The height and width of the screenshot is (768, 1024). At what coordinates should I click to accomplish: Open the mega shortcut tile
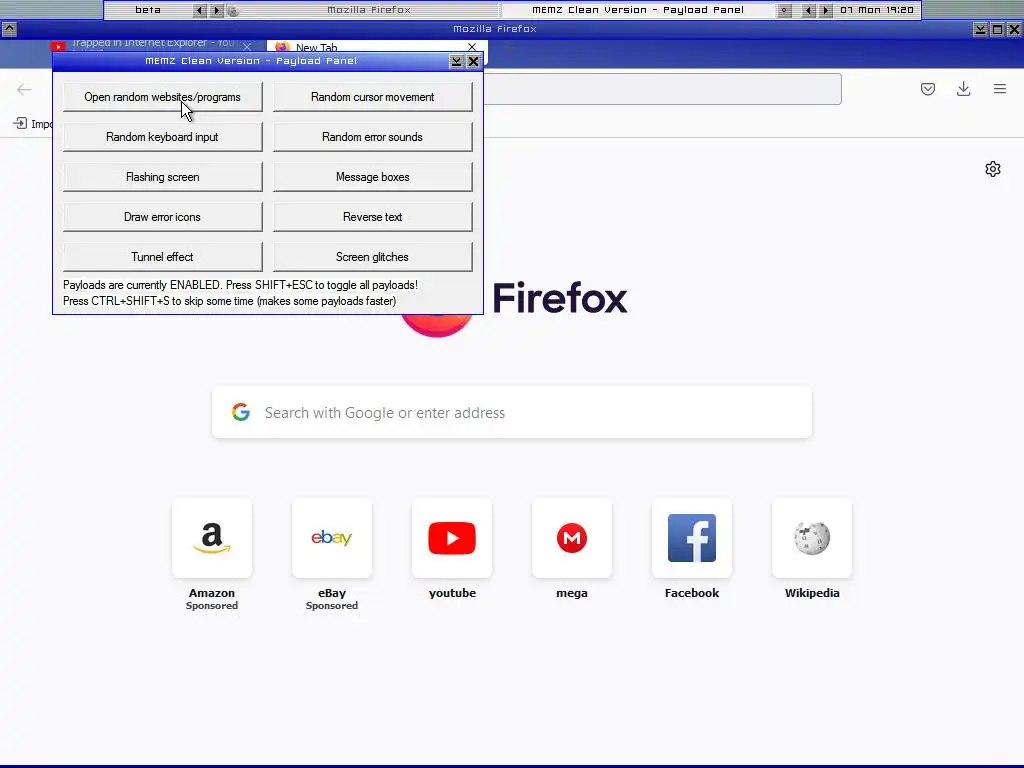572,538
